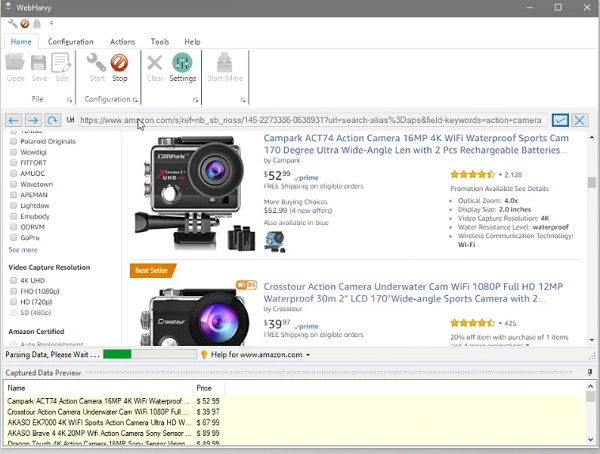Check the FHD (1080p) resolution checkbox
600x454 pixels.
[13, 291]
